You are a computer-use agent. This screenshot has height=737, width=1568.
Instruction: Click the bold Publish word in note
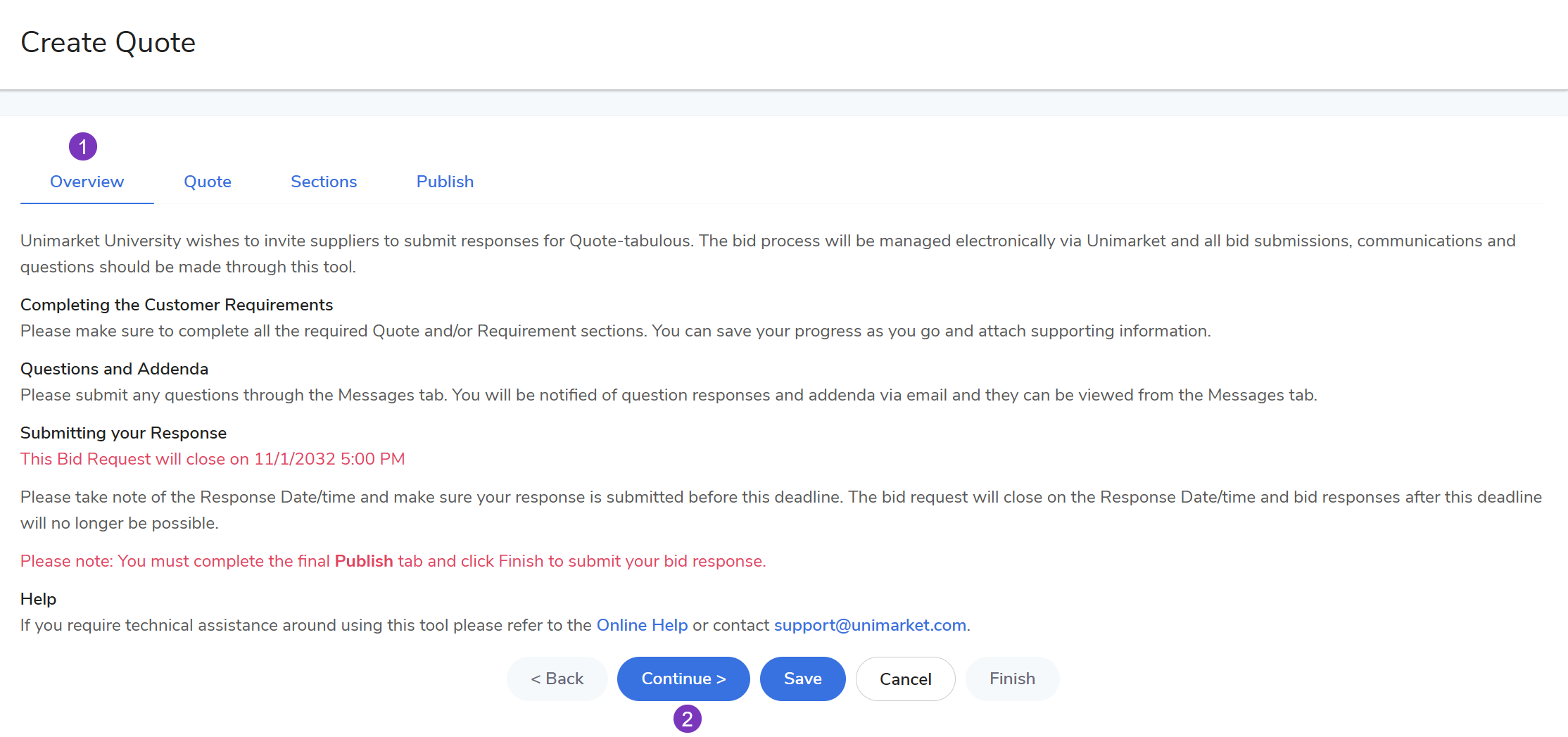click(364, 561)
